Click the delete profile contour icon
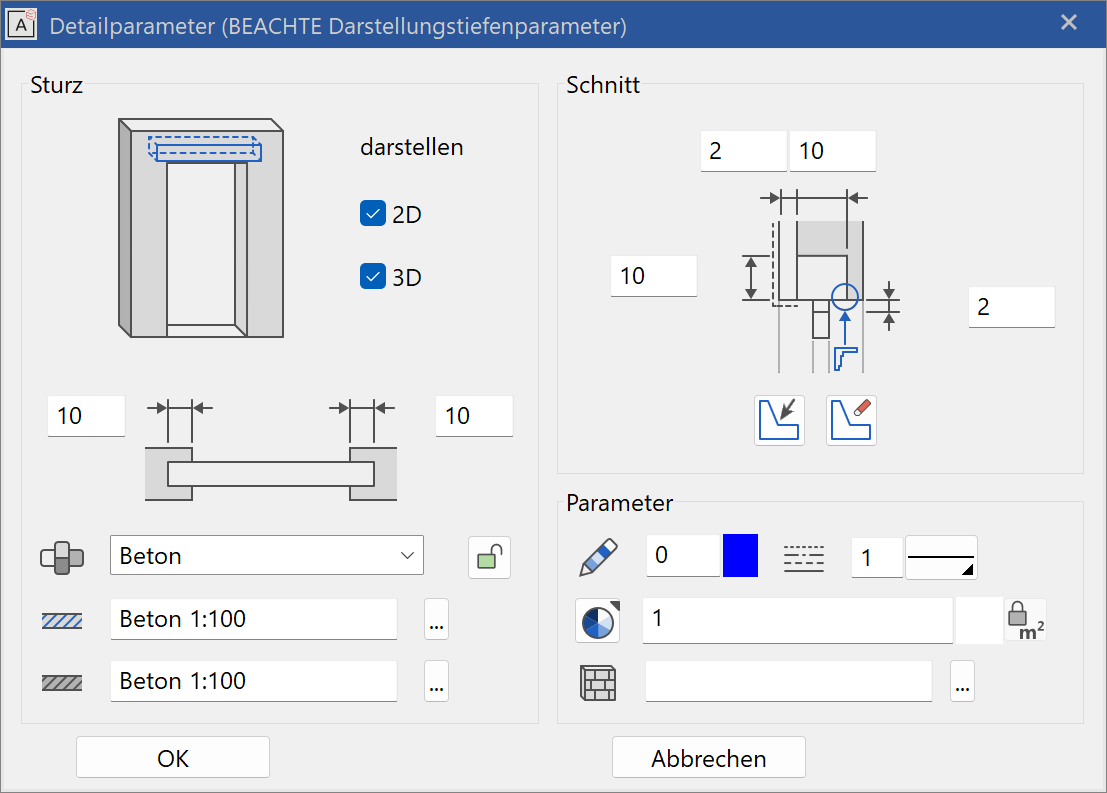This screenshot has height=793, width=1107. [851, 420]
